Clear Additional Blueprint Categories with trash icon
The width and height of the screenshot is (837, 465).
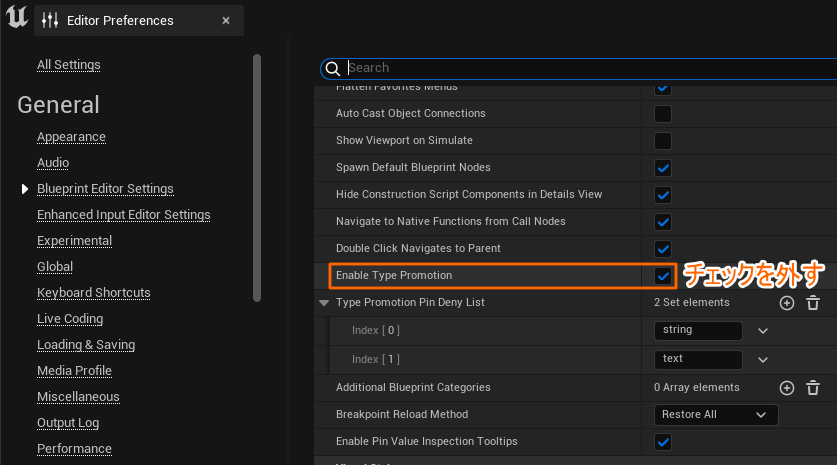pos(813,388)
